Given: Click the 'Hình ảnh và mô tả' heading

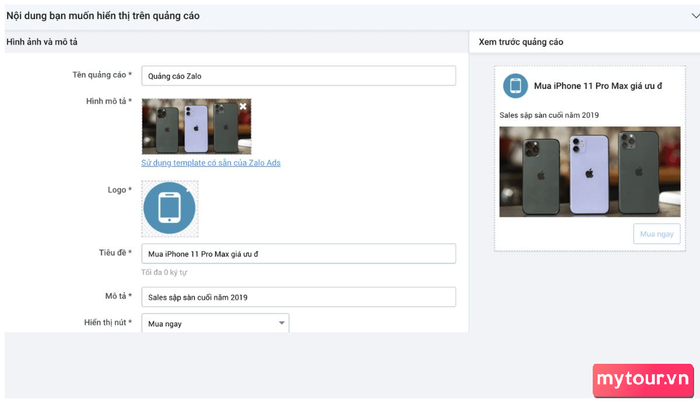Looking at the screenshot, I should (42, 42).
